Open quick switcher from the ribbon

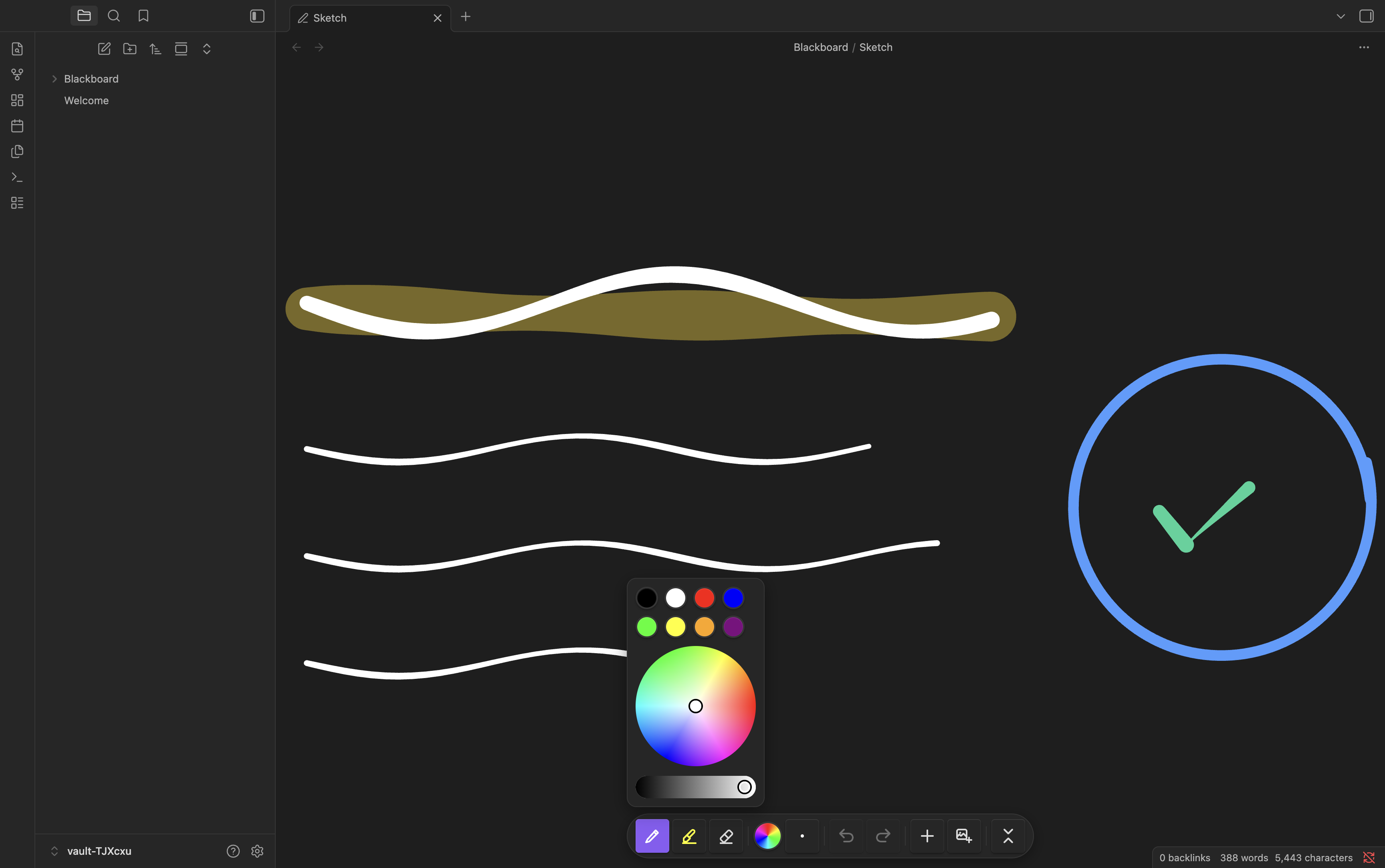pos(17,49)
